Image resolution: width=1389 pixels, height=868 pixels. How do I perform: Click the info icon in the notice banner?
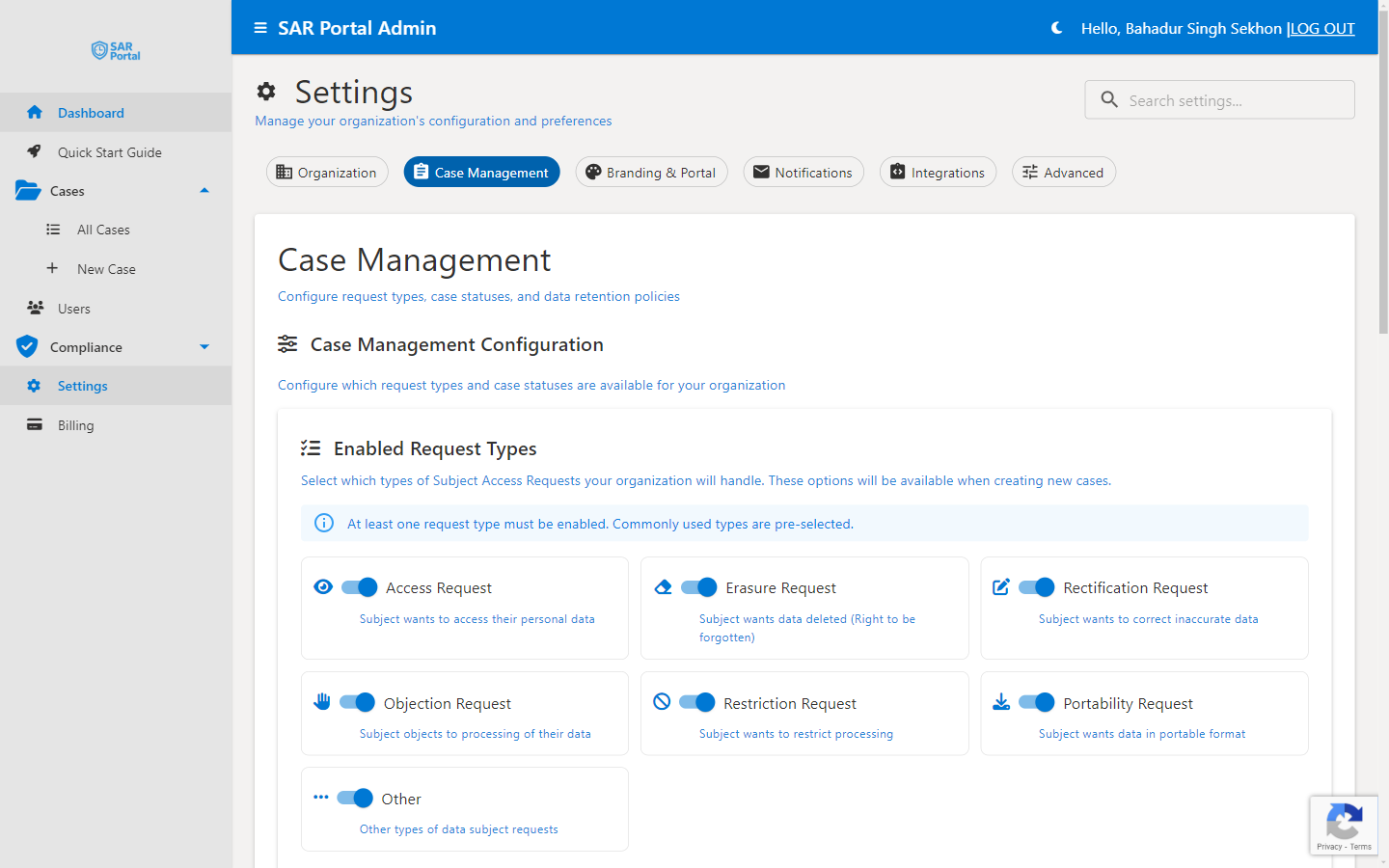[324, 523]
